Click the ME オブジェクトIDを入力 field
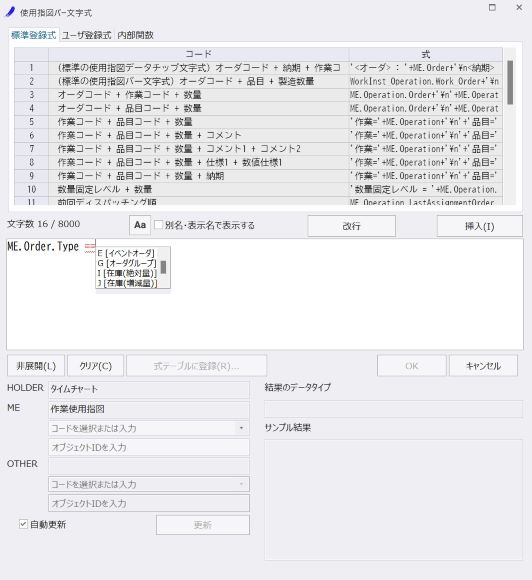The width and height of the screenshot is (532, 580). tap(149, 447)
